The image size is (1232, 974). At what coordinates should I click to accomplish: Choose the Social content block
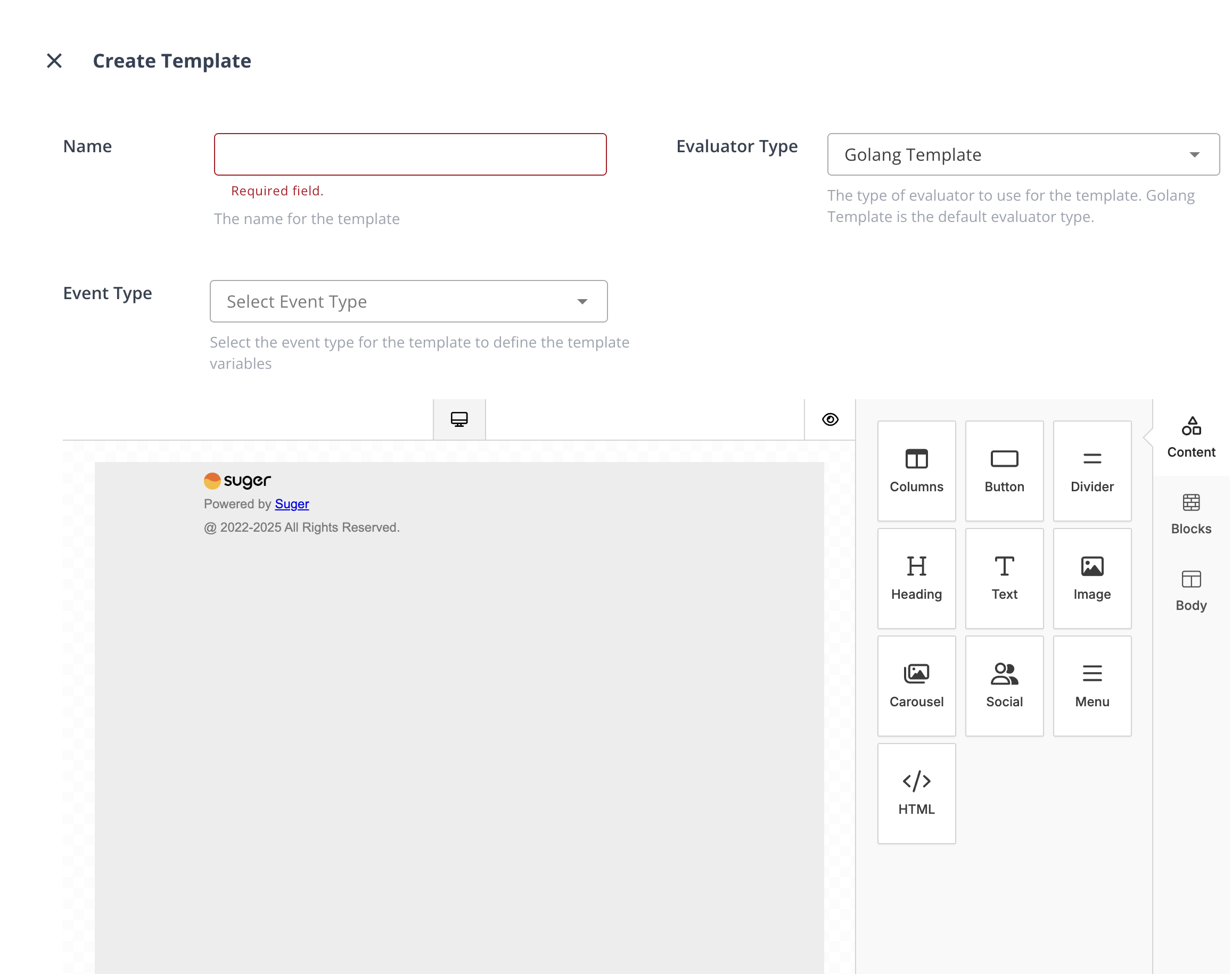tap(1004, 686)
